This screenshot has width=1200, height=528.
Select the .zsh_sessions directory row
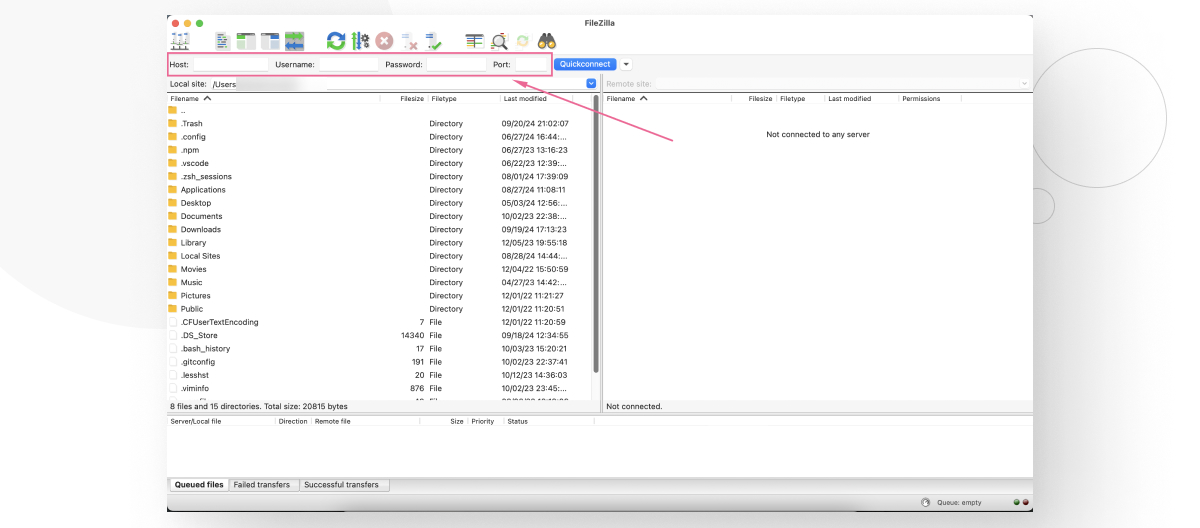click(380, 177)
